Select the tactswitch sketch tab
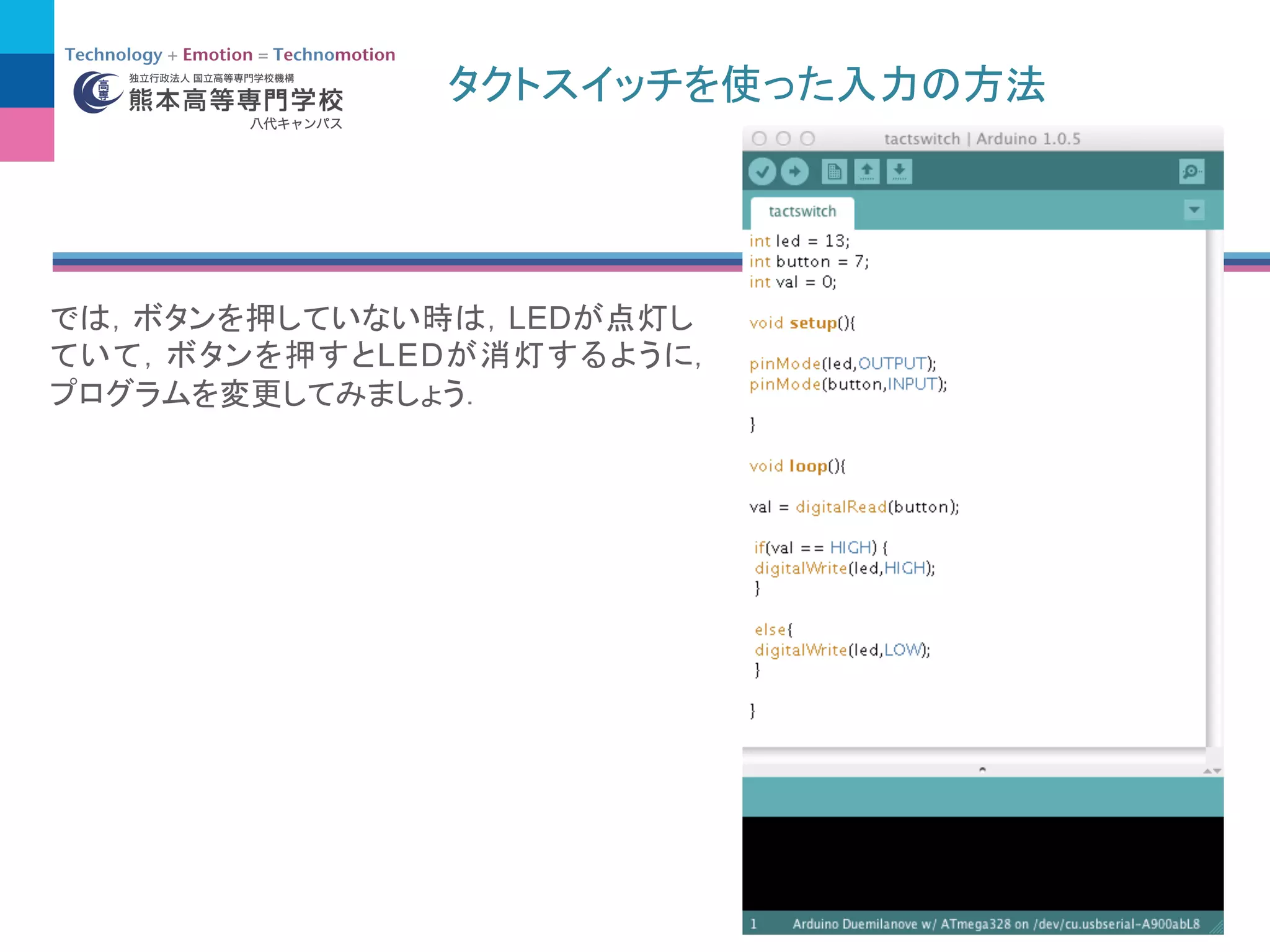 (802, 212)
